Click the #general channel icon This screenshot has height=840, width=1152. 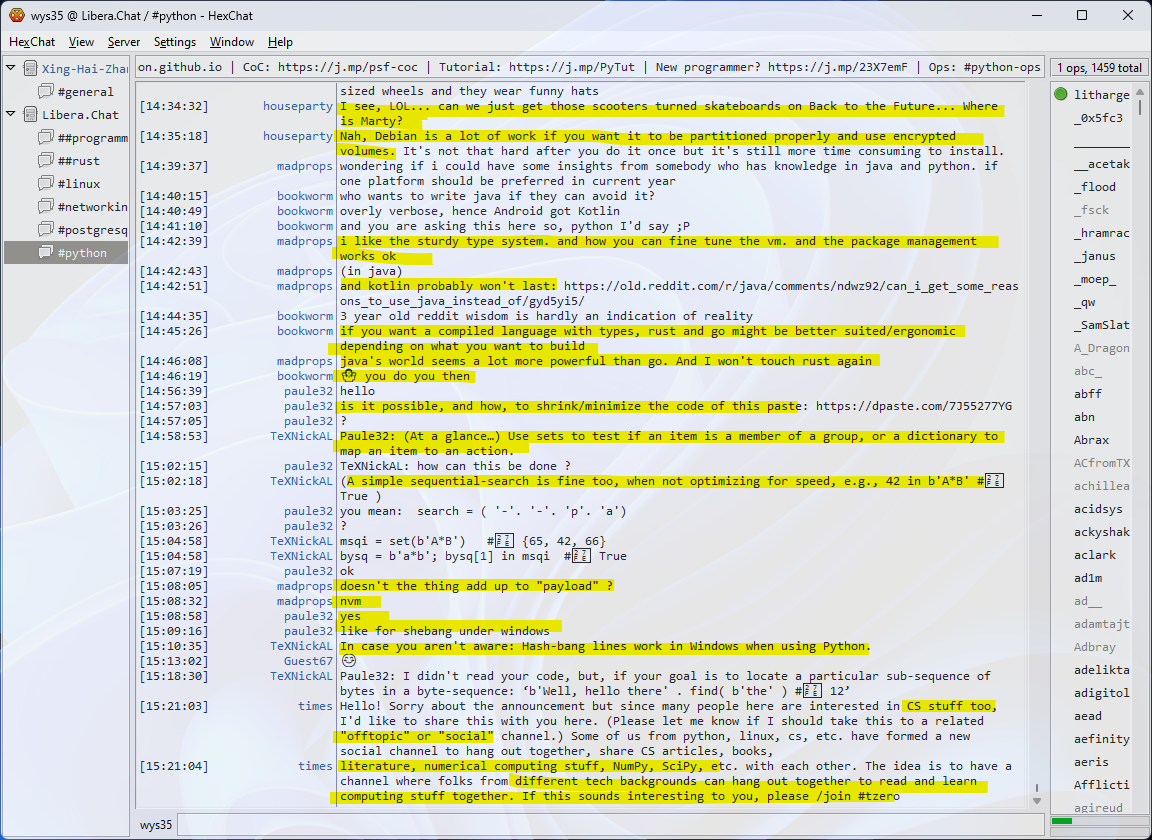(45, 92)
